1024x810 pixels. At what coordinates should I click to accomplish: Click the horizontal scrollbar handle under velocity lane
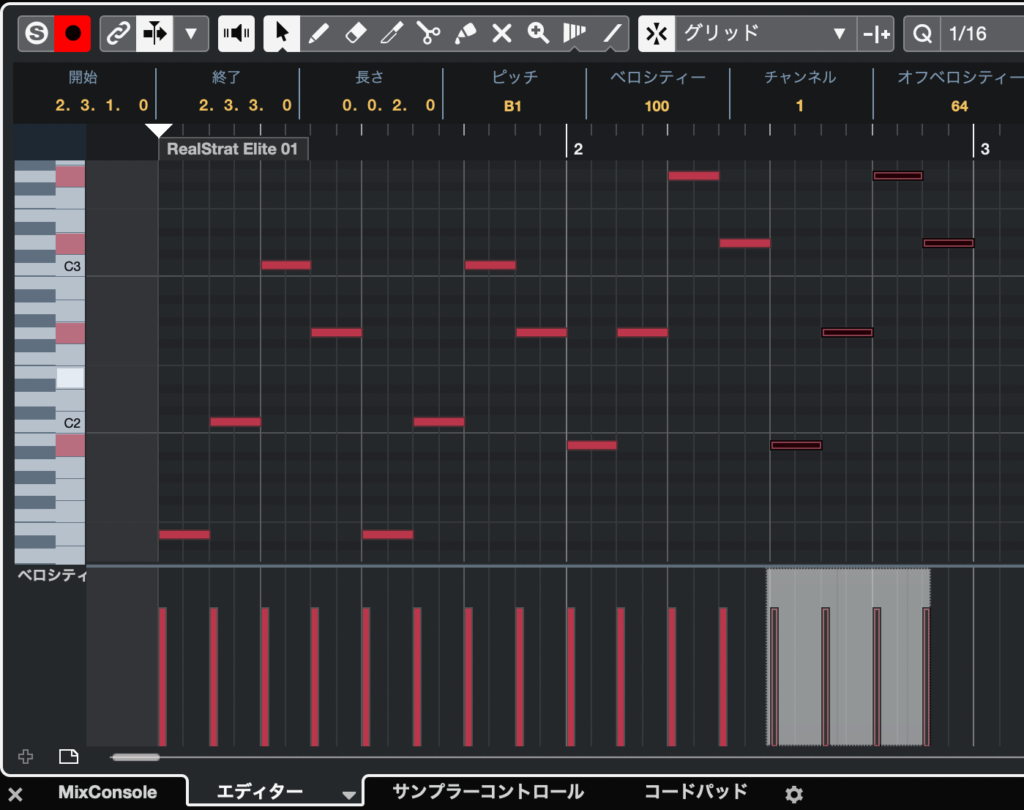click(x=135, y=757)
